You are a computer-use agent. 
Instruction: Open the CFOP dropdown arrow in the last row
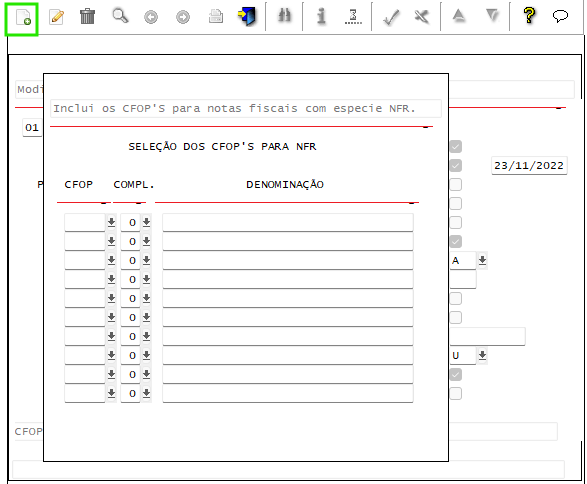[x=111, y=393]
